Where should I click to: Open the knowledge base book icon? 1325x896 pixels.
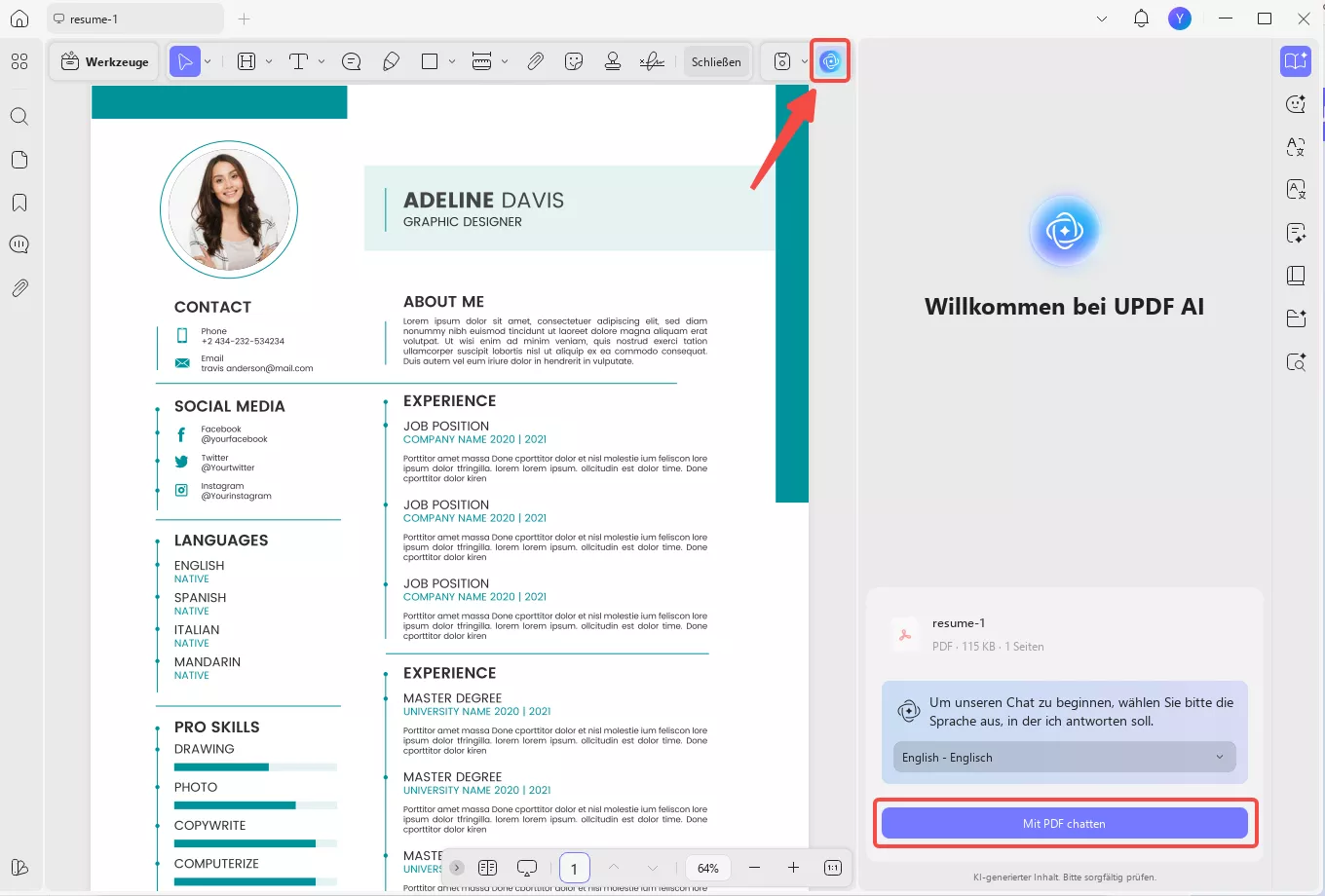pos(1296,276)
